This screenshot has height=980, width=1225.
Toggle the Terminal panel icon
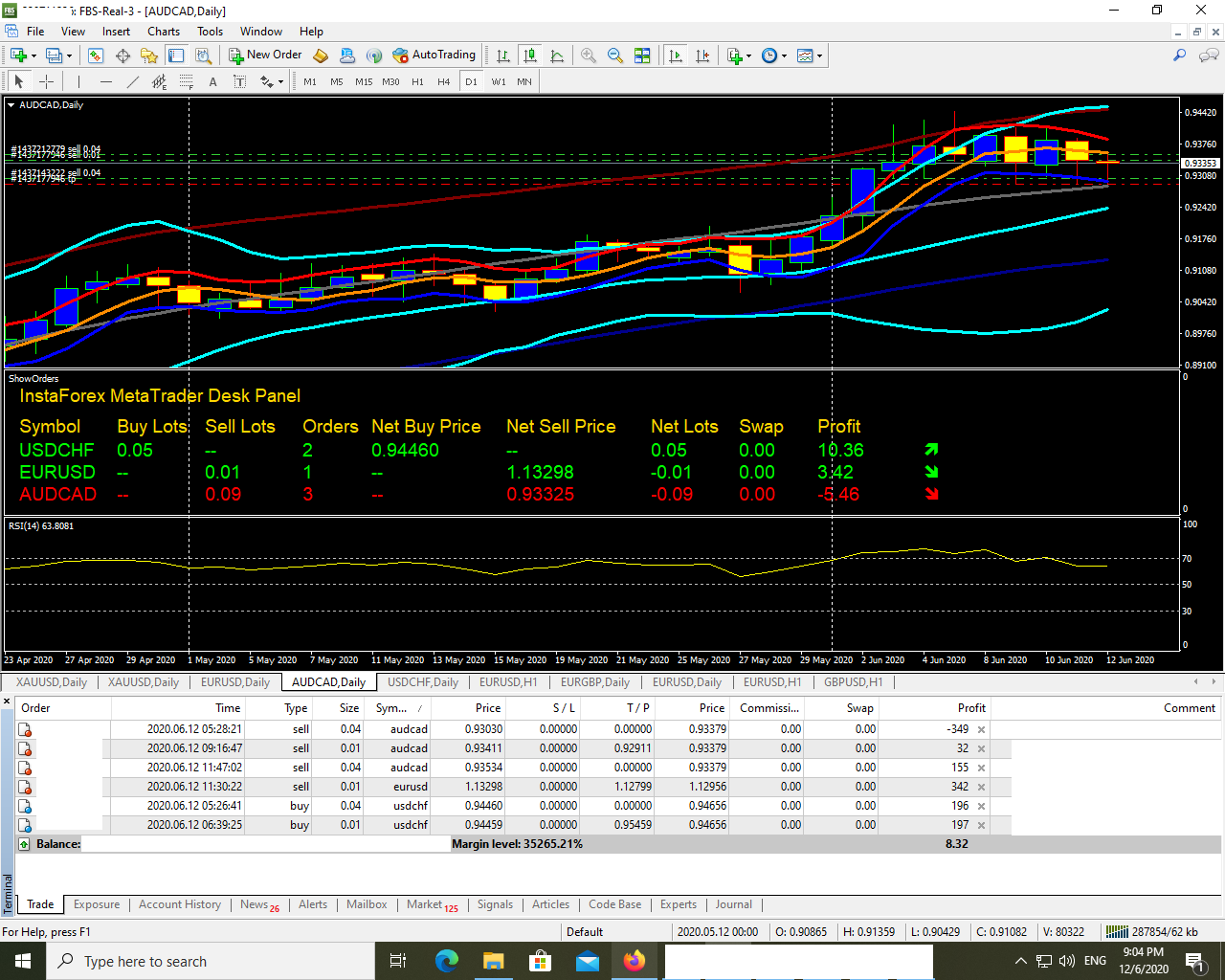(176, 56)
